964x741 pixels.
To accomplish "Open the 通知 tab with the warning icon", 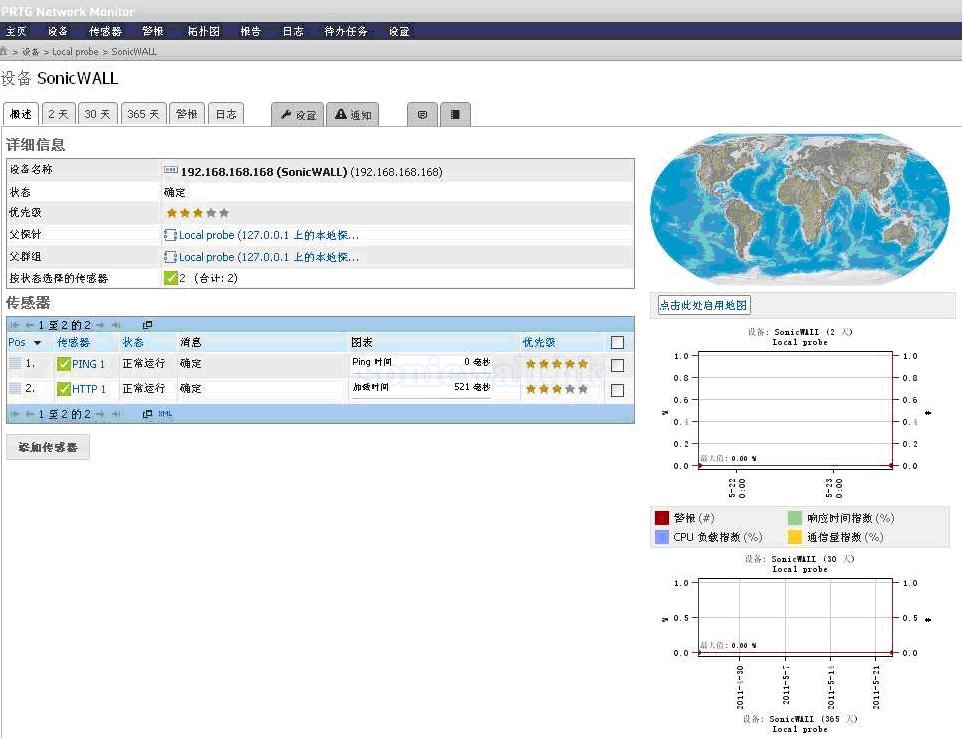I will pos(353,114).
